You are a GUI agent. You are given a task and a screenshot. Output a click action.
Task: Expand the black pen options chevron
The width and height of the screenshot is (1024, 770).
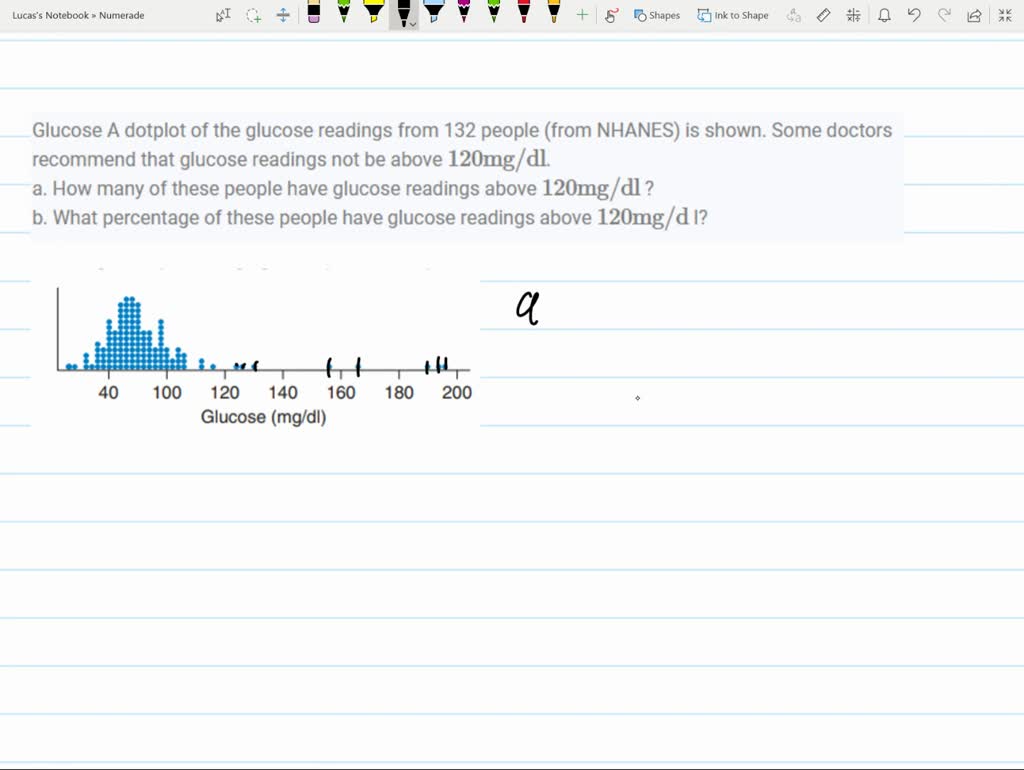[412, 23]
